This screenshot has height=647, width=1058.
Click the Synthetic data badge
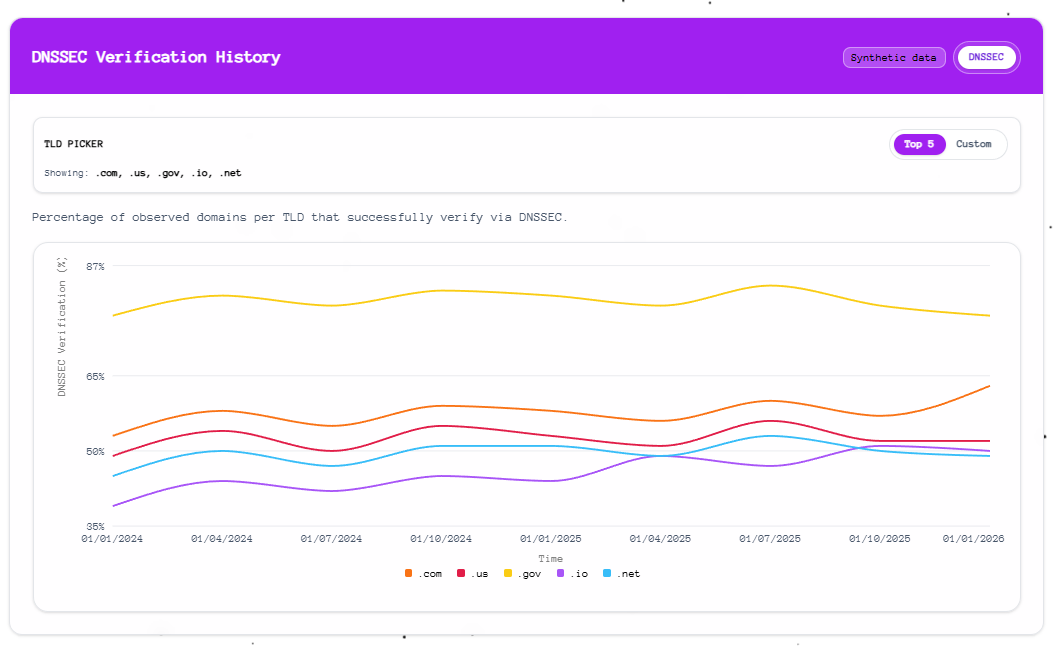pos(893,58)
